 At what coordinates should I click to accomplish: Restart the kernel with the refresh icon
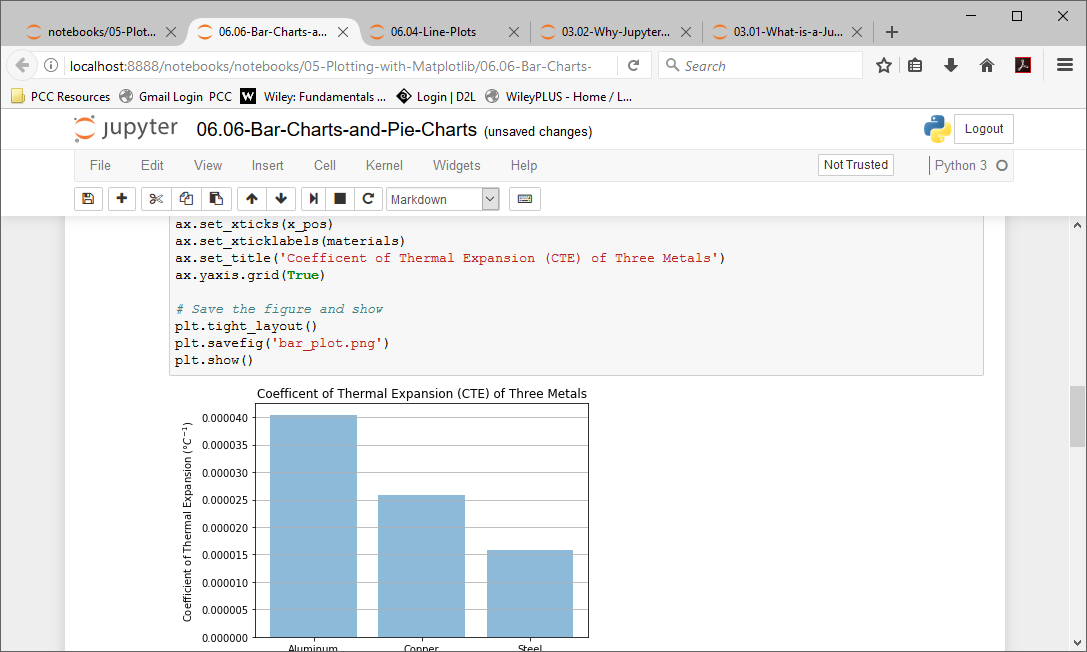pos(368,198)
